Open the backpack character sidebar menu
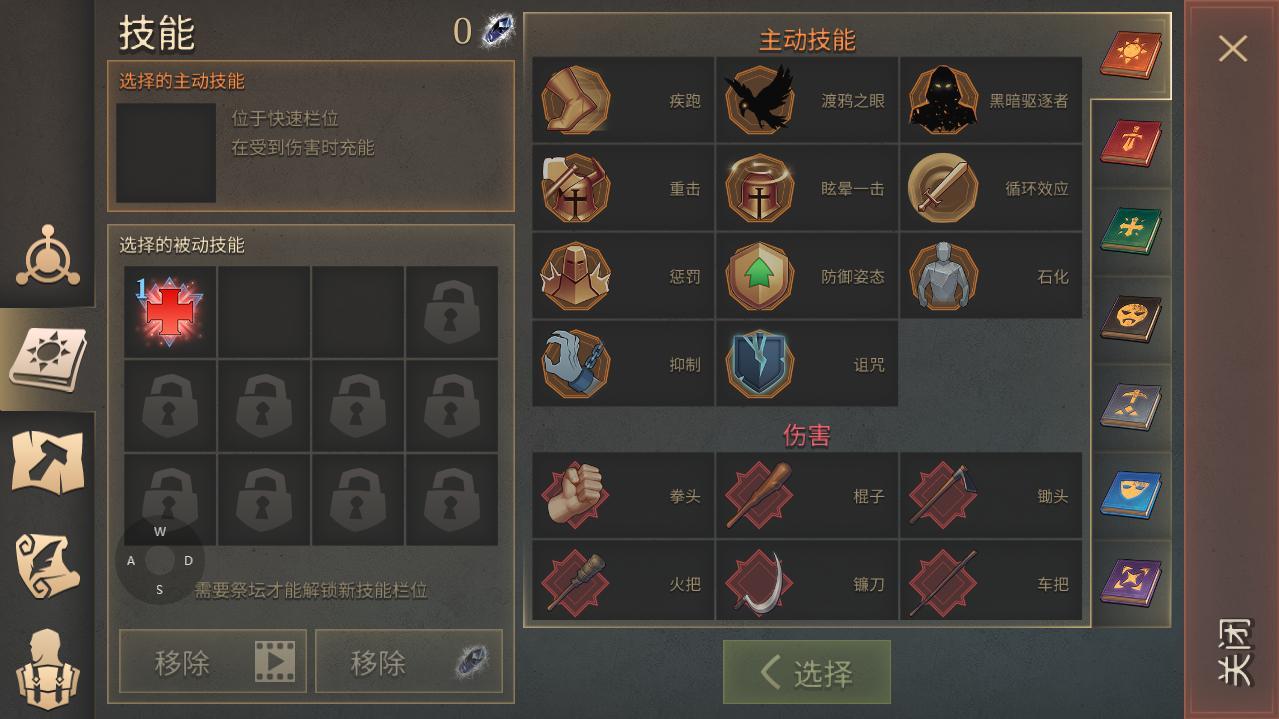1279x719 pixels. pos(47,669)
